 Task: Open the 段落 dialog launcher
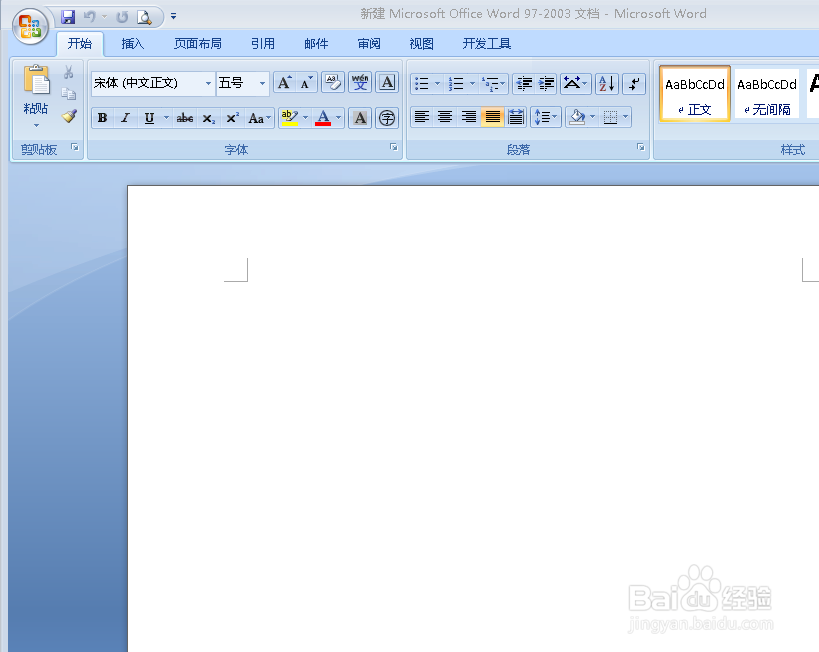[640, 147]
